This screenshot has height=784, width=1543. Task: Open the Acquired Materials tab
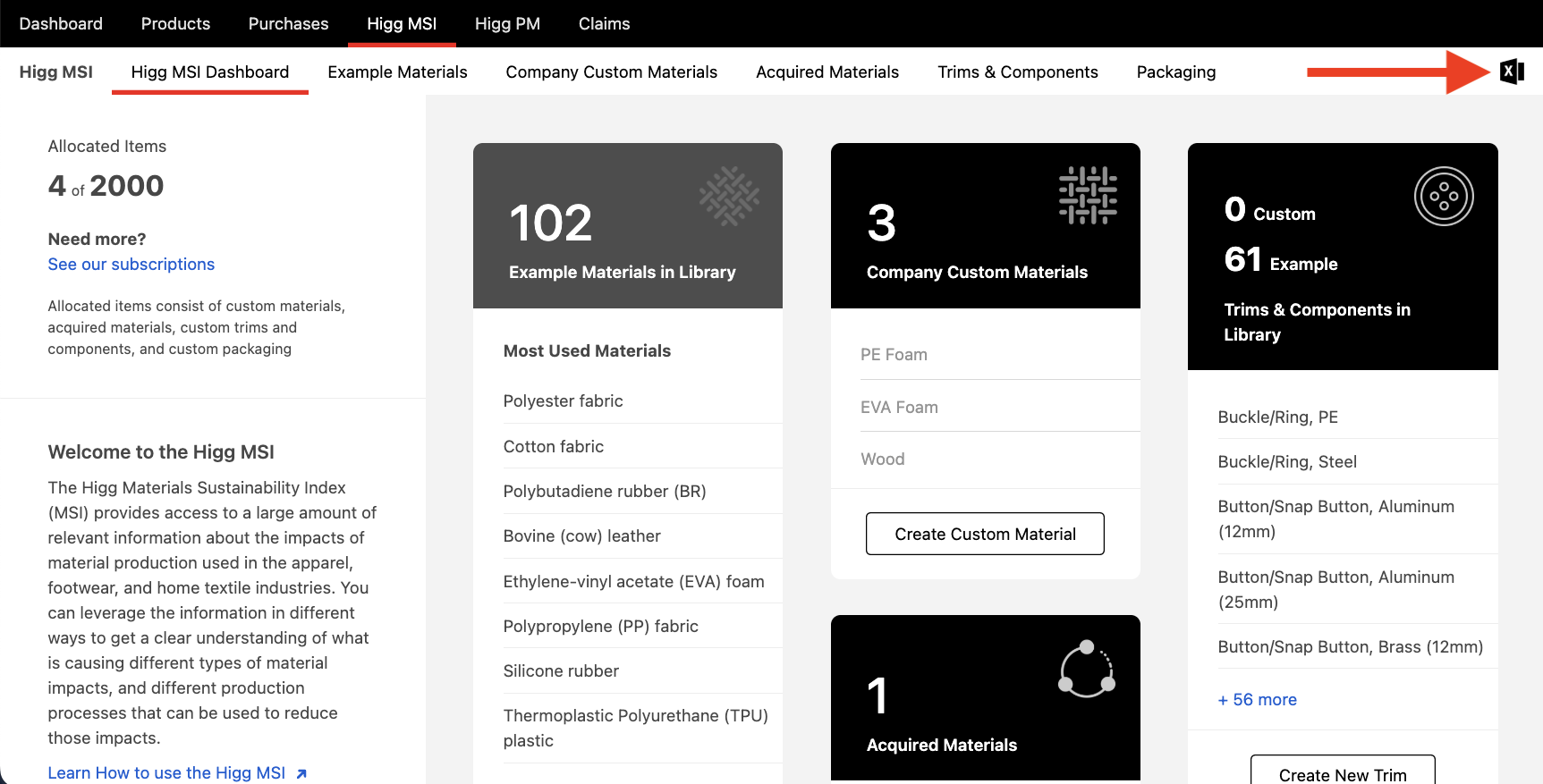[827, 72]
